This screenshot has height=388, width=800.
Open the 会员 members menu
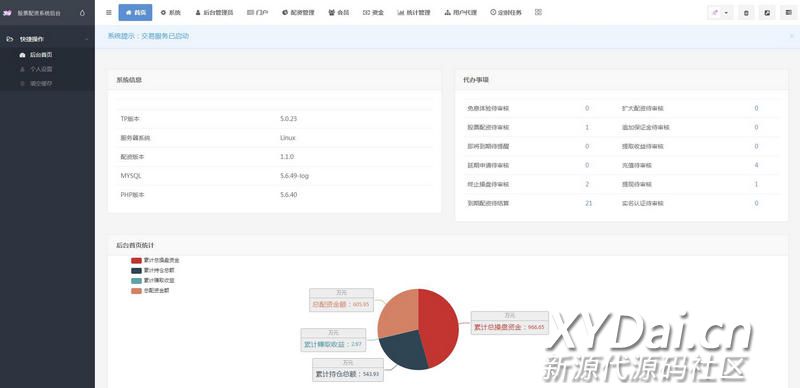[339, 12]
